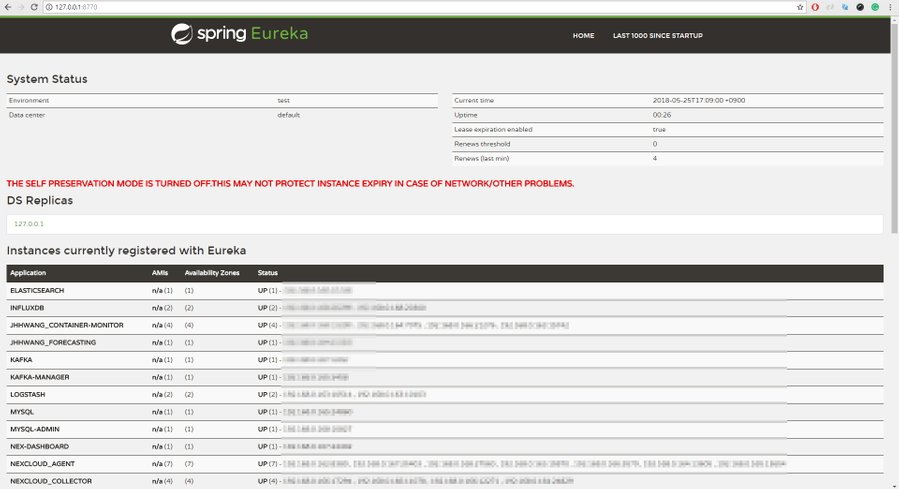Open the black circular extension icon
The image size is (899, 489).
(x=860, y=7)
